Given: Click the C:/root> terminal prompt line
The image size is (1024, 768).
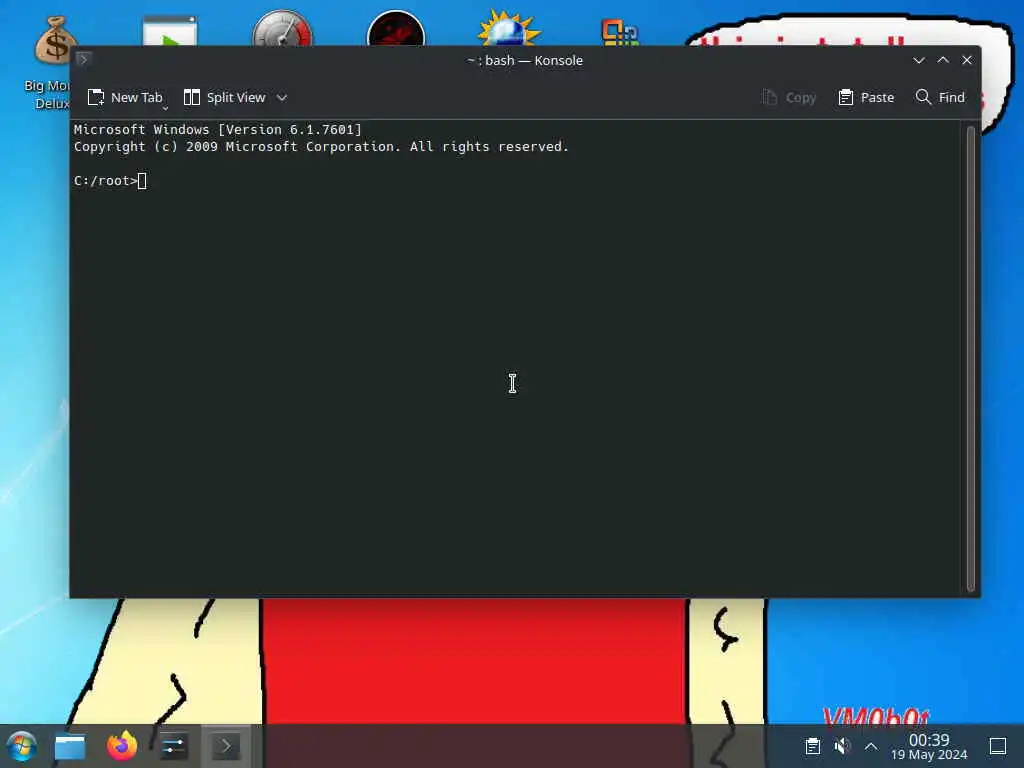Looking at the screenshot, I should [110, 181].
